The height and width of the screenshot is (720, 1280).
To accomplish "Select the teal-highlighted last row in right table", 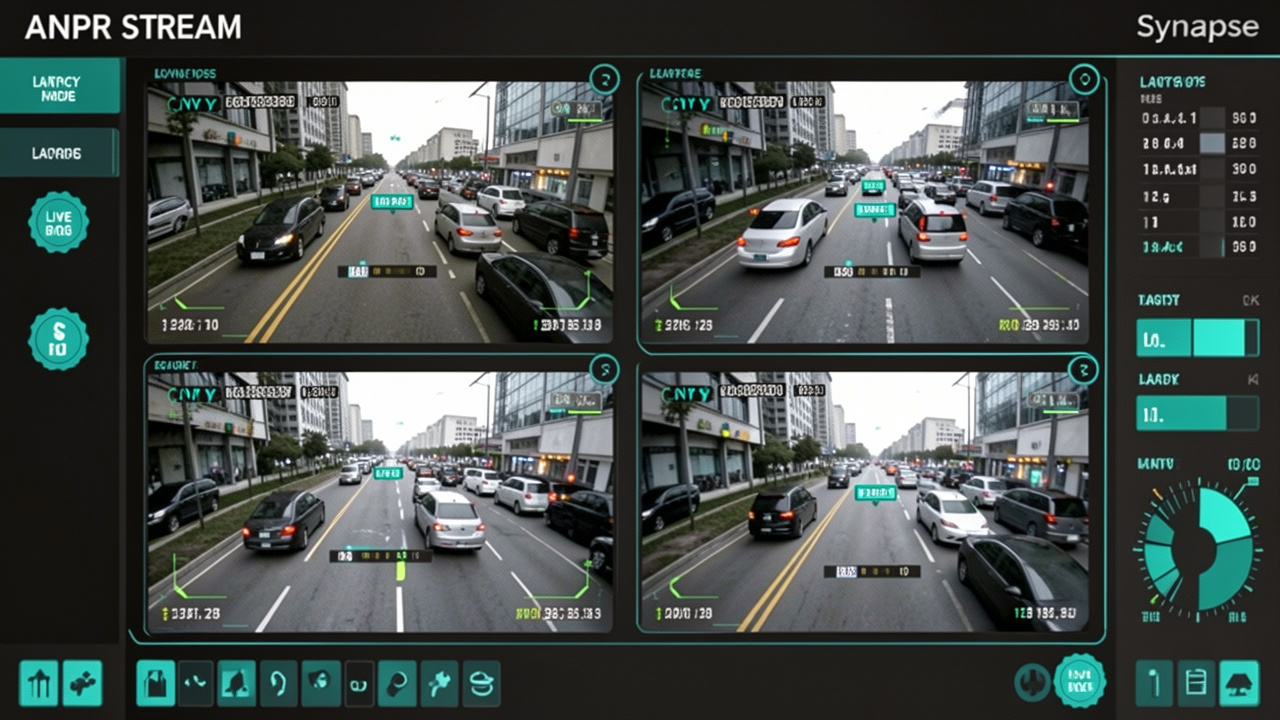I will coord(1198,246).
